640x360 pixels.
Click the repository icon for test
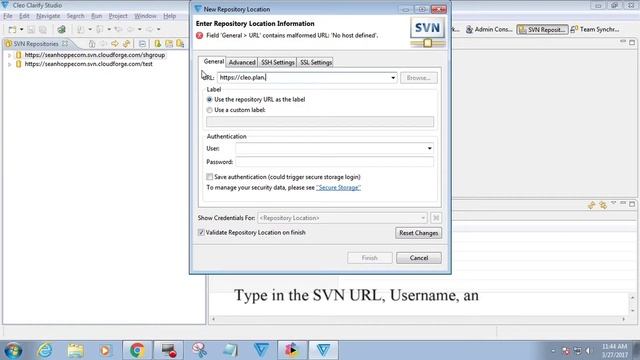tap(19, 64)
